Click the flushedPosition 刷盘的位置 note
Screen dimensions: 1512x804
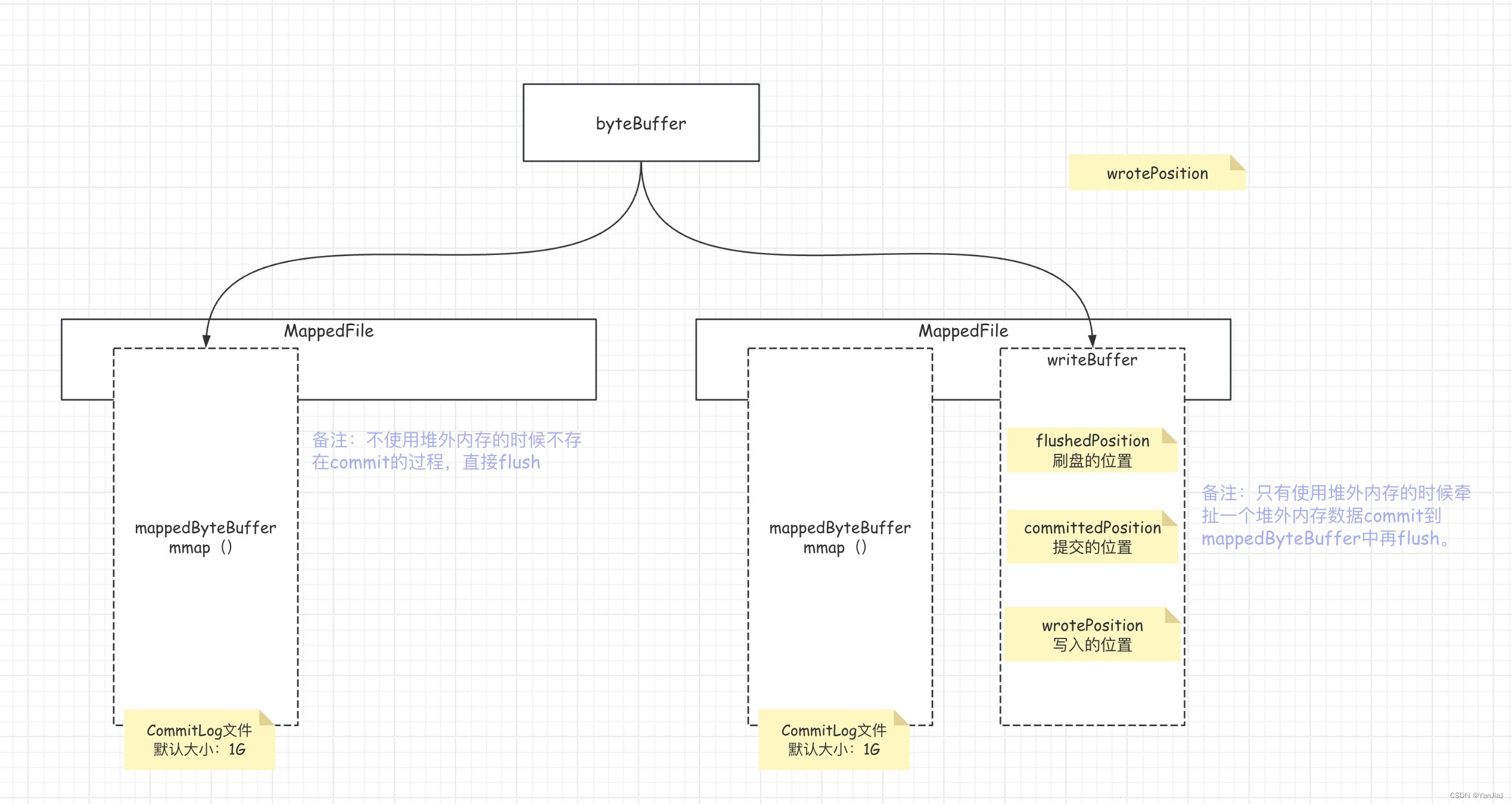click(1092, 450)
